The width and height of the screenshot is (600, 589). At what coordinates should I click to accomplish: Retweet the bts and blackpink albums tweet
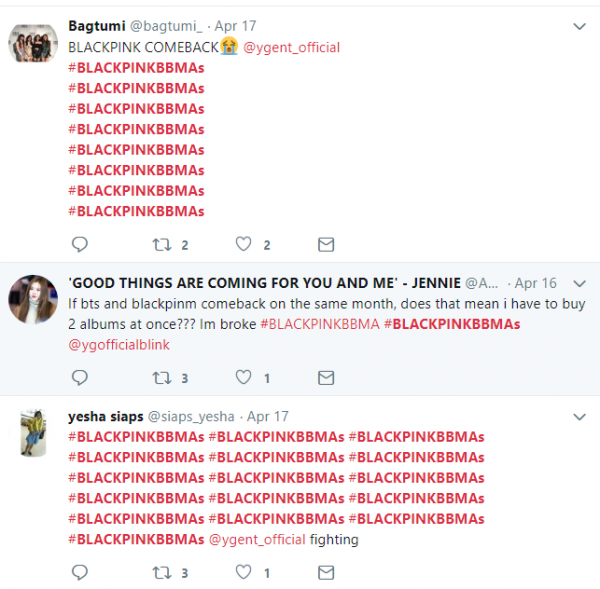162,378
